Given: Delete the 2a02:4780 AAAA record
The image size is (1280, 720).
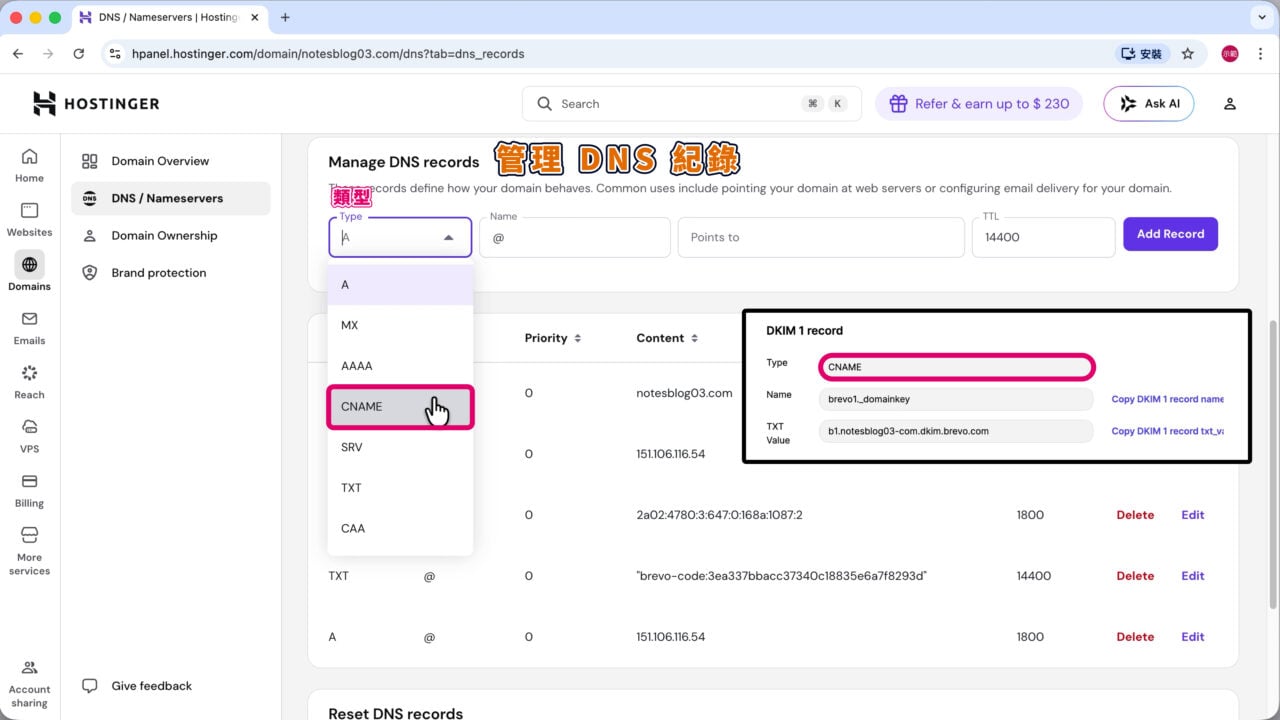Looking at the screenshot, I should pos(1135,515).
